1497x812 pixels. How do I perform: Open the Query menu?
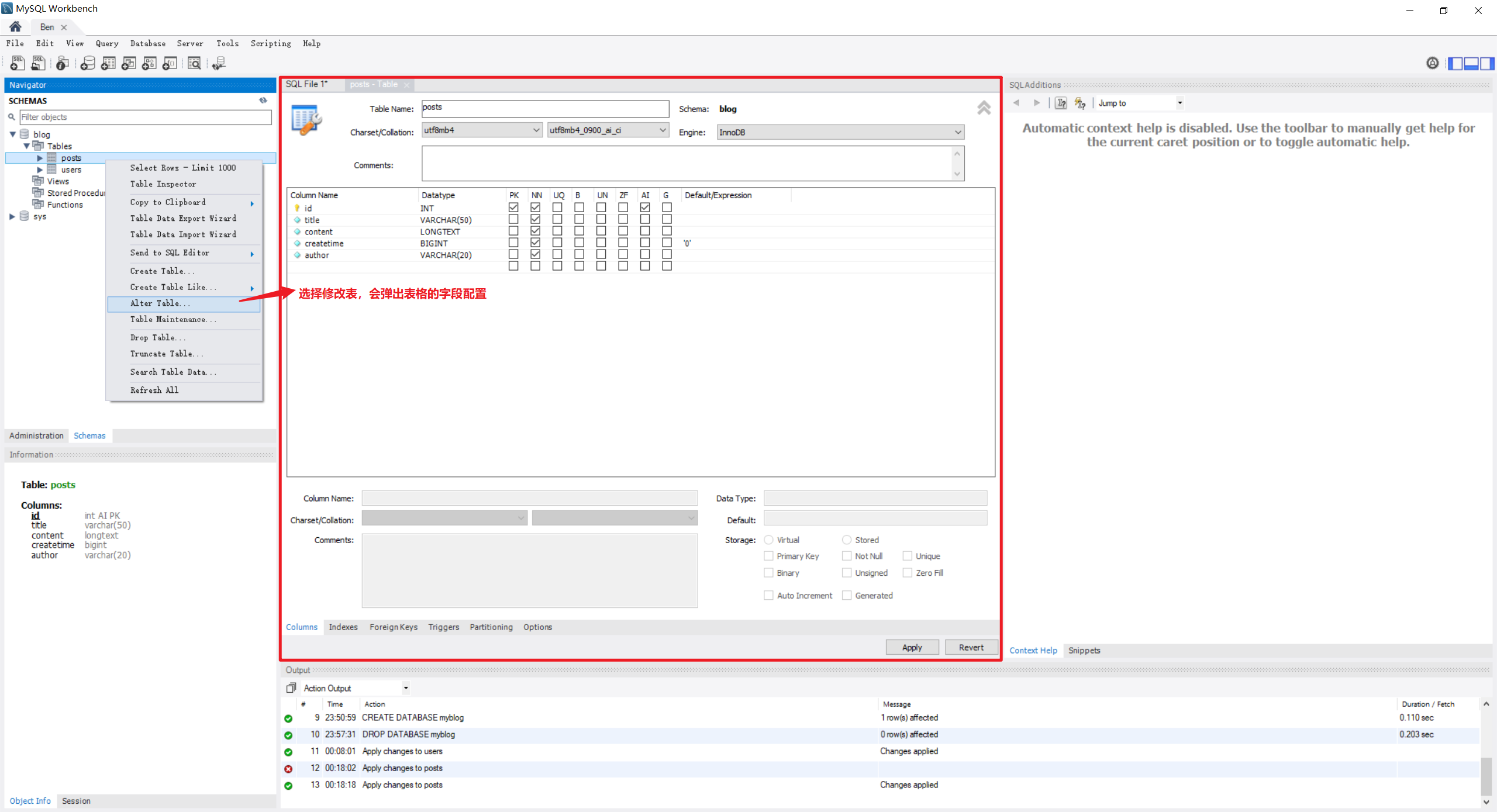pos(107,43)
